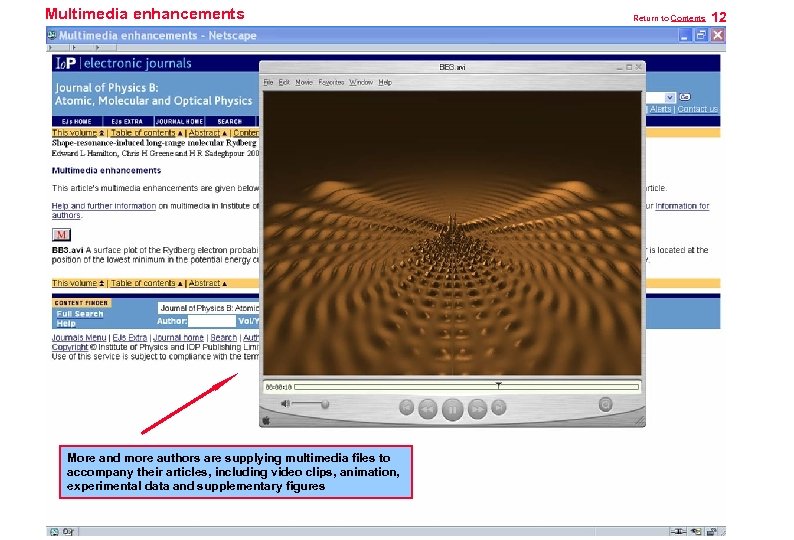Maximize the BB3.avi player window
Screen dimensions: 794x540
pos(629,67)
